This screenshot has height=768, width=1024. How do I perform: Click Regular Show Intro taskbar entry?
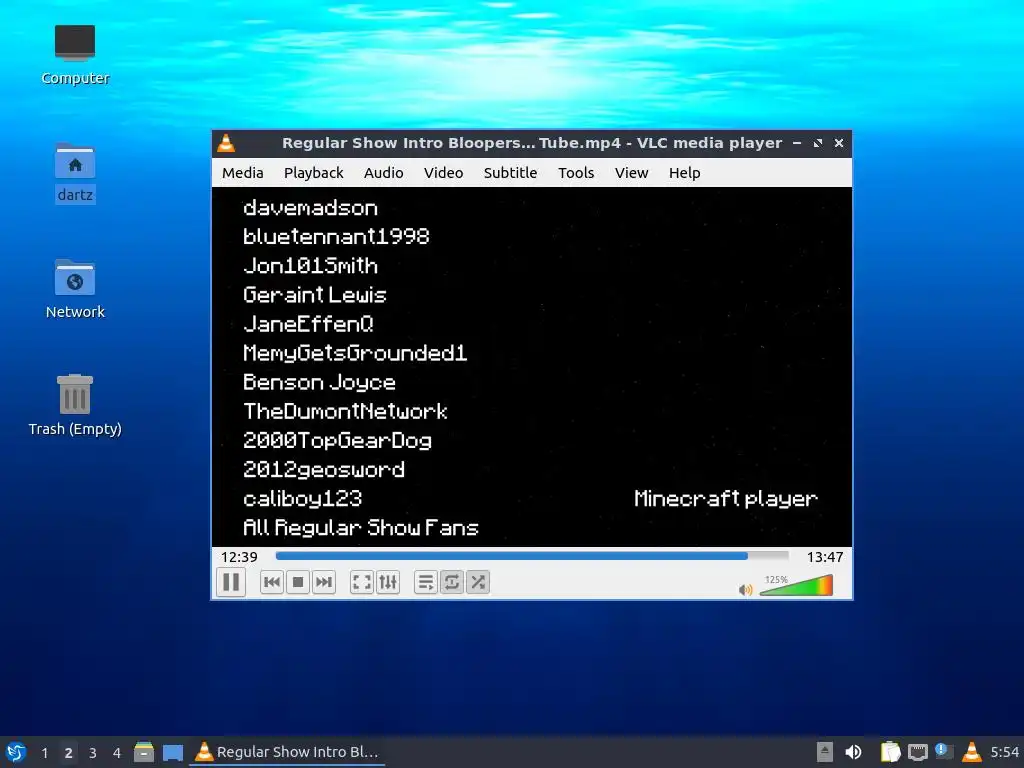tap(287, 752)
